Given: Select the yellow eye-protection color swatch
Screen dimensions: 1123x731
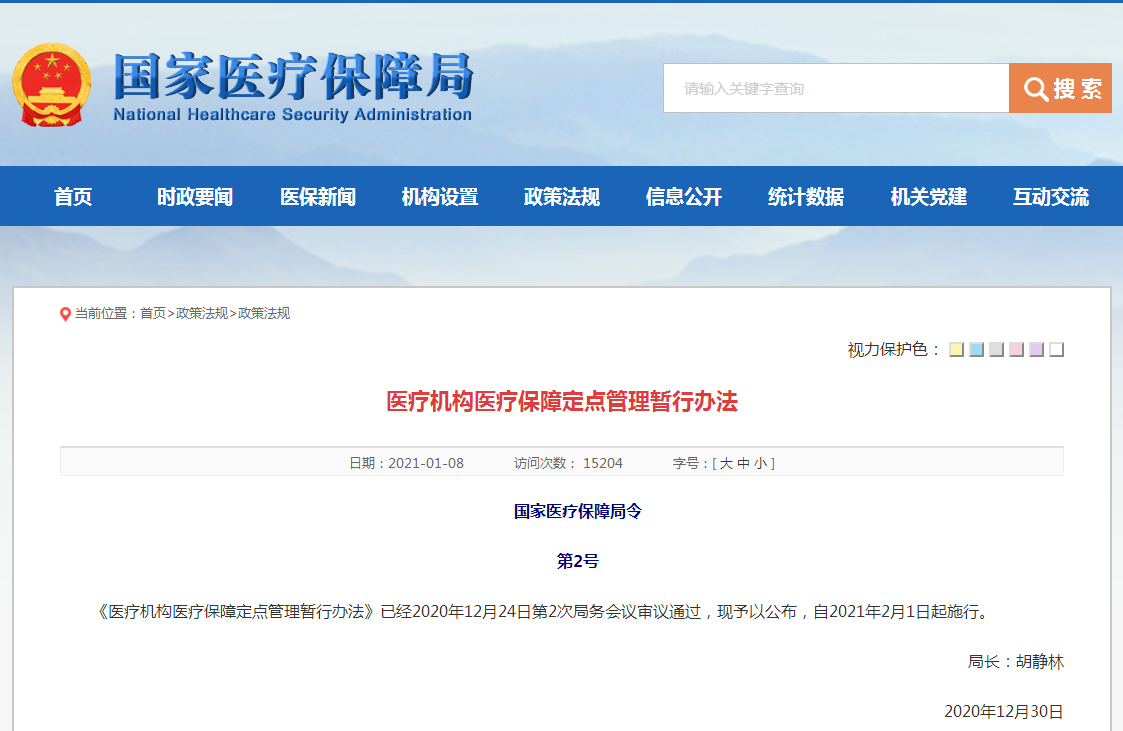Looking at the screenshot, I should [956, 349].
